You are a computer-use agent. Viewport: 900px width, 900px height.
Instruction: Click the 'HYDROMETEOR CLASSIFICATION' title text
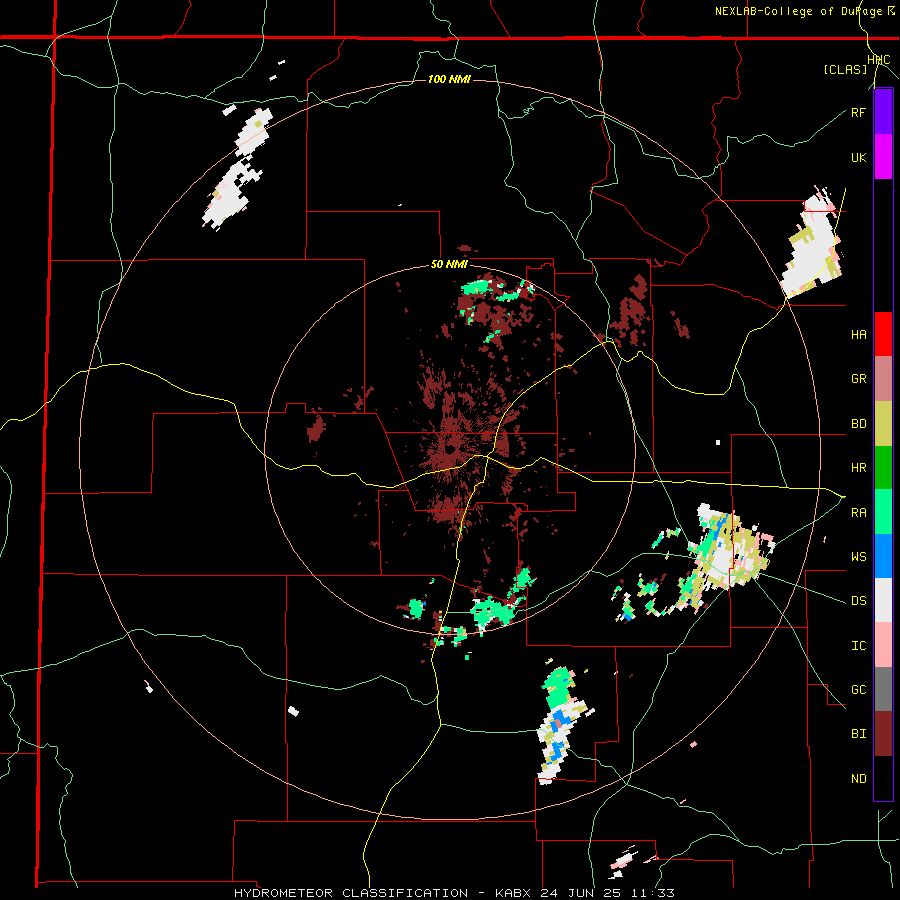[351, 893]
